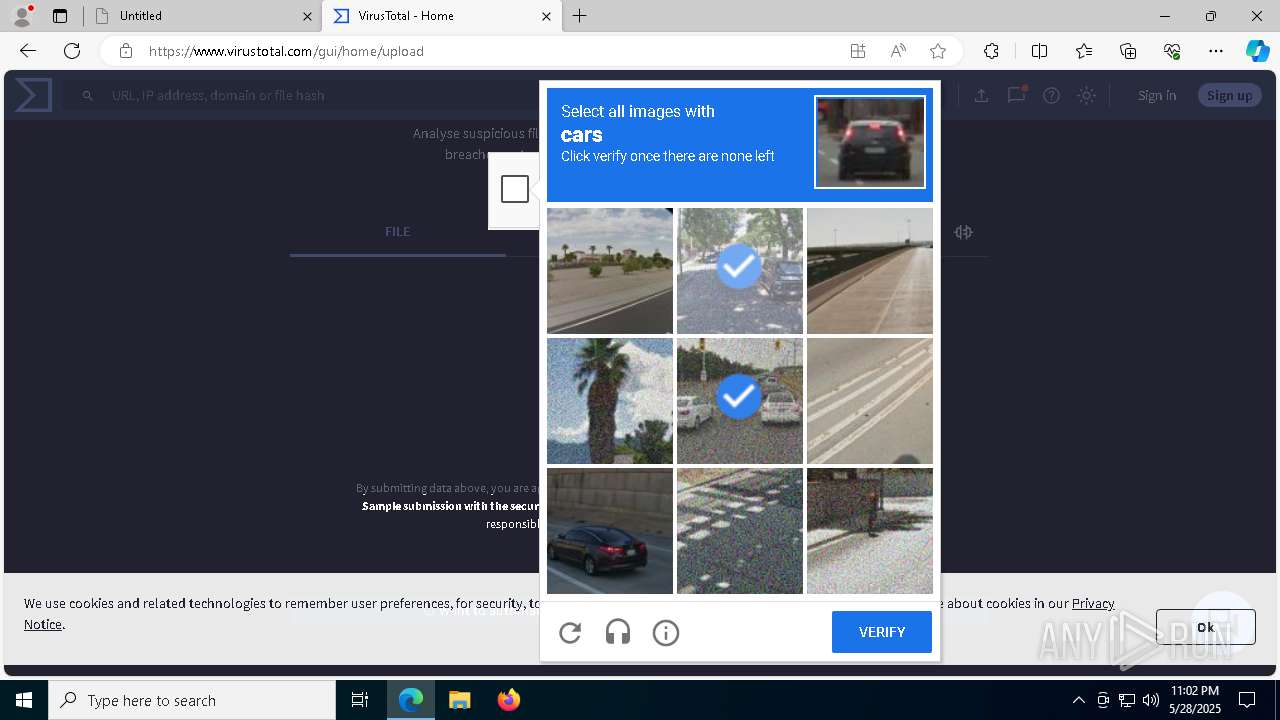Screen dimensions: 1280x720
Task: Click the VERIFY button
Action: tap(882, 632)
